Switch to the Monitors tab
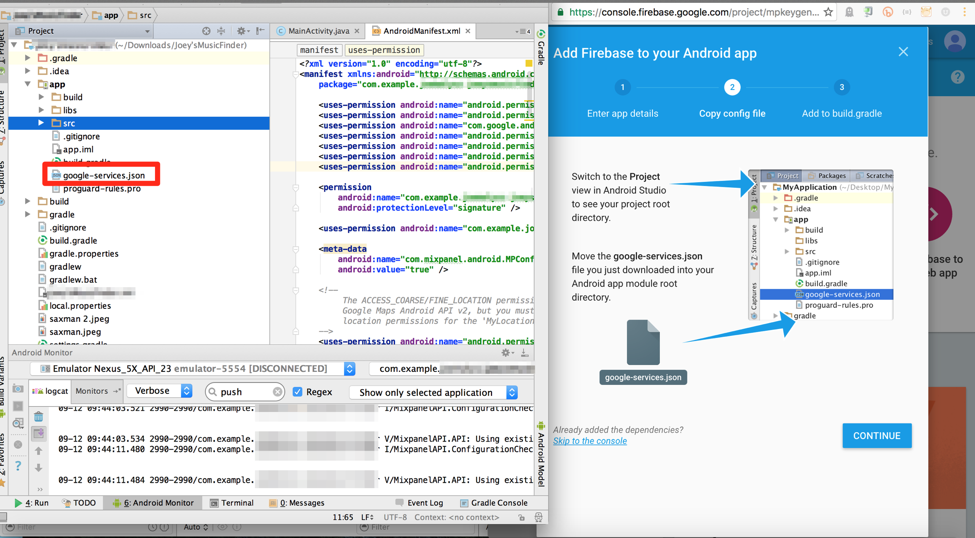The height and width of the screenshot is (538, 975). coord(92,392)
